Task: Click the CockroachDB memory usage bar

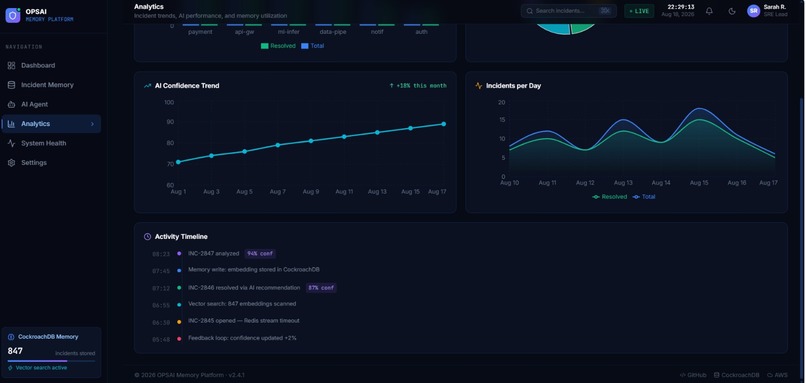Action: pyautogui.click(x=51, y=361)
